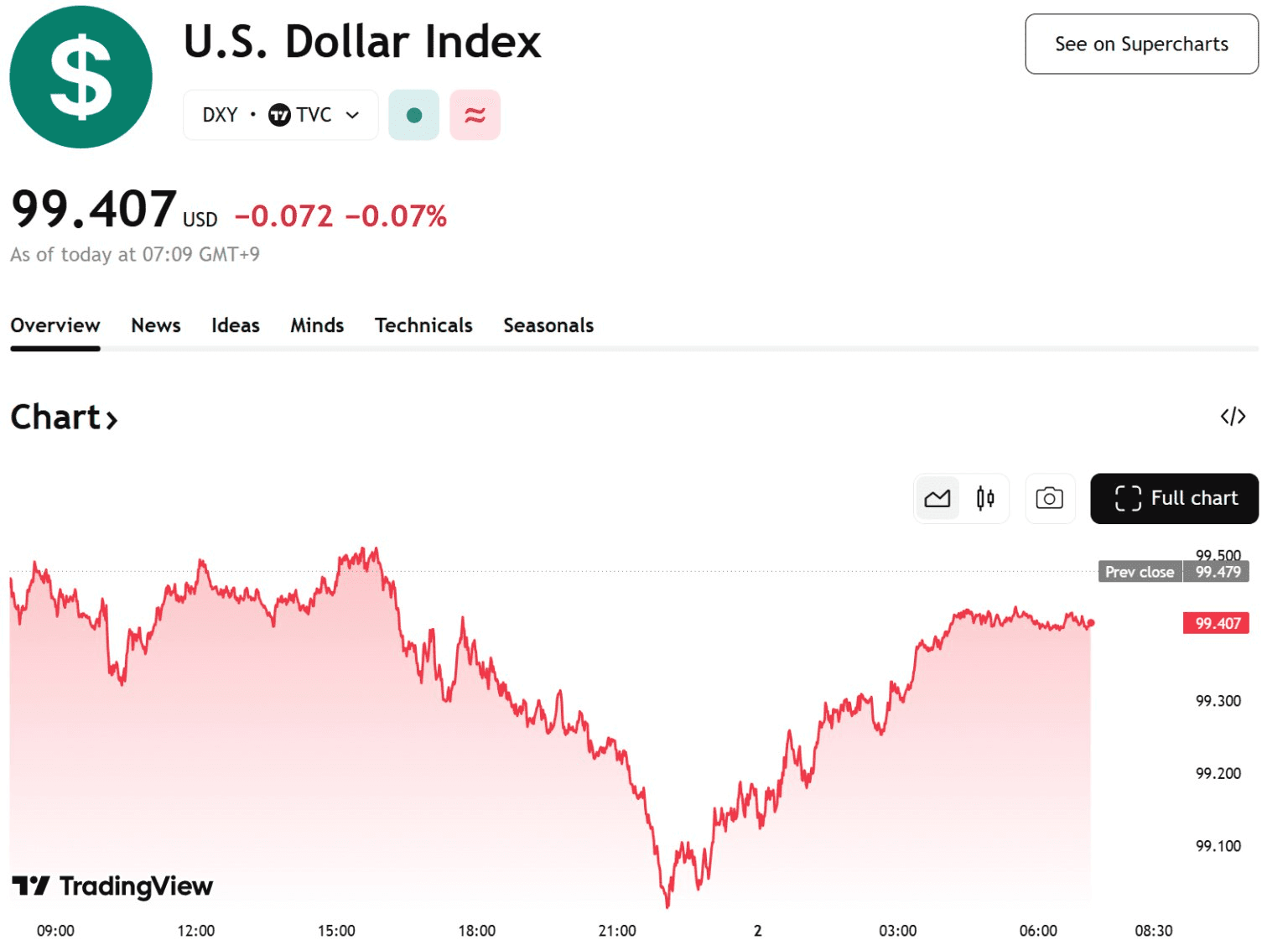Image resolution: width=1288 pixels, height=945 pixels.
Task: Switch to the Technicals tab
Action: click(423, 325)
